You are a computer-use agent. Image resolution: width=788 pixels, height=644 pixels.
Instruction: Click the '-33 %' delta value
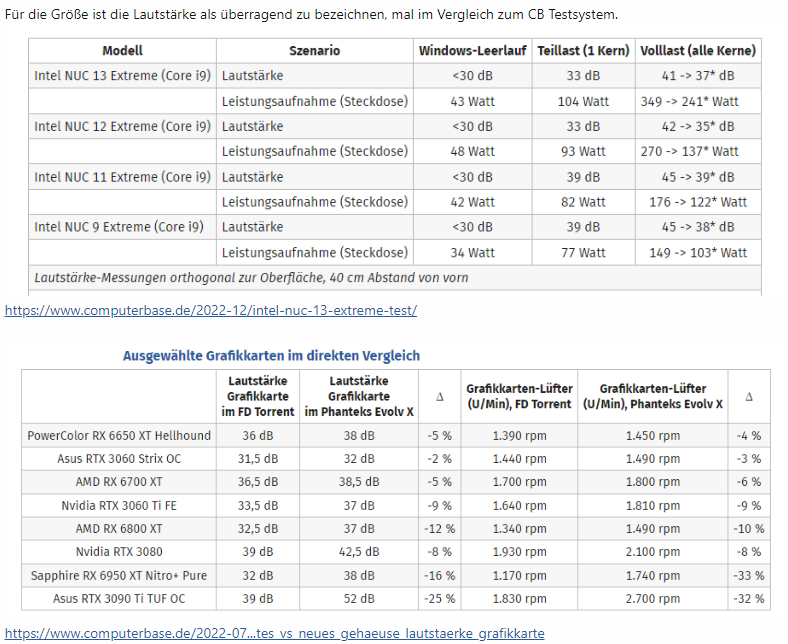(749, 576)
